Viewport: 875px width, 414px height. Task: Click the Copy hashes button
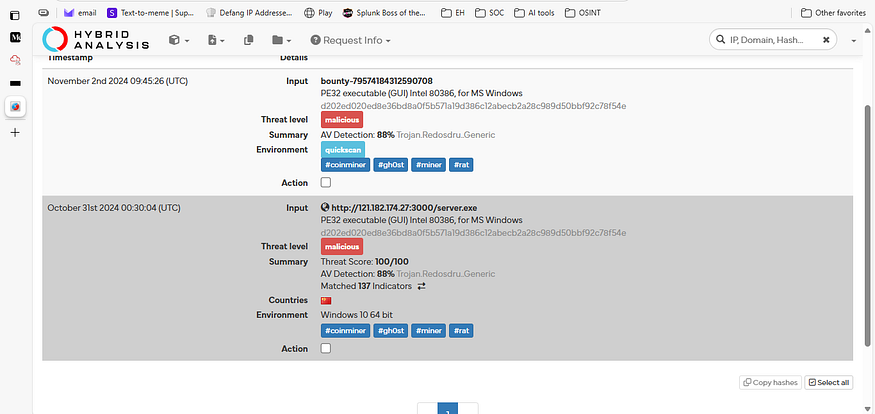[x=770, y=382]
